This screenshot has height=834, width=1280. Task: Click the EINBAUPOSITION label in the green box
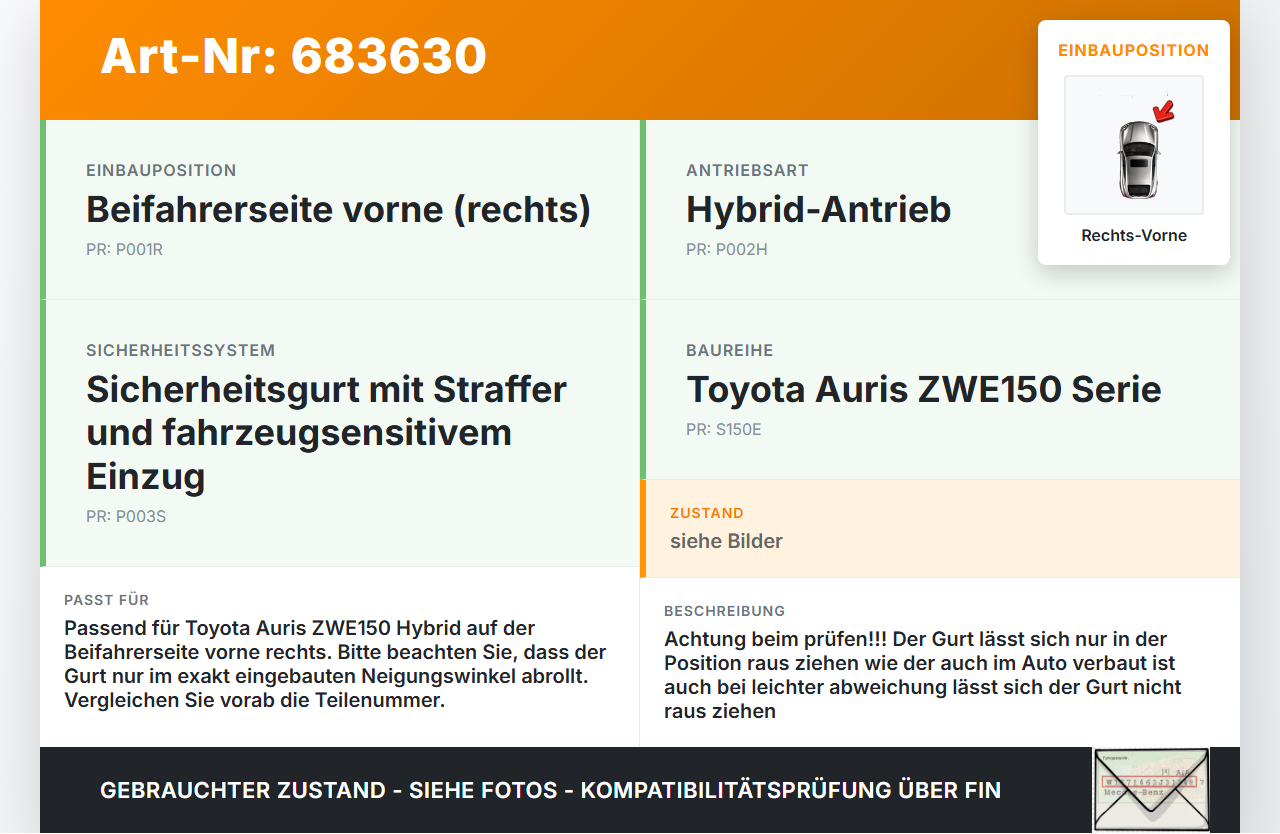[161, 171]
